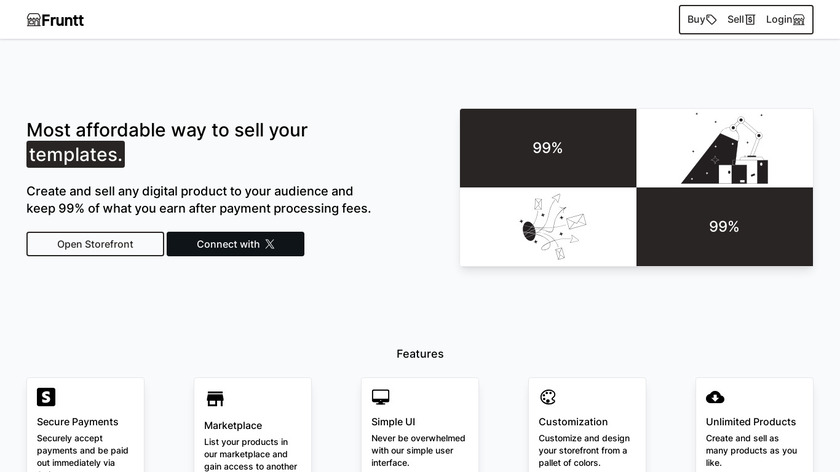Click the Fruntt brand name link
This screenshot has width=840, height=472.
click(x=63, y=20)
